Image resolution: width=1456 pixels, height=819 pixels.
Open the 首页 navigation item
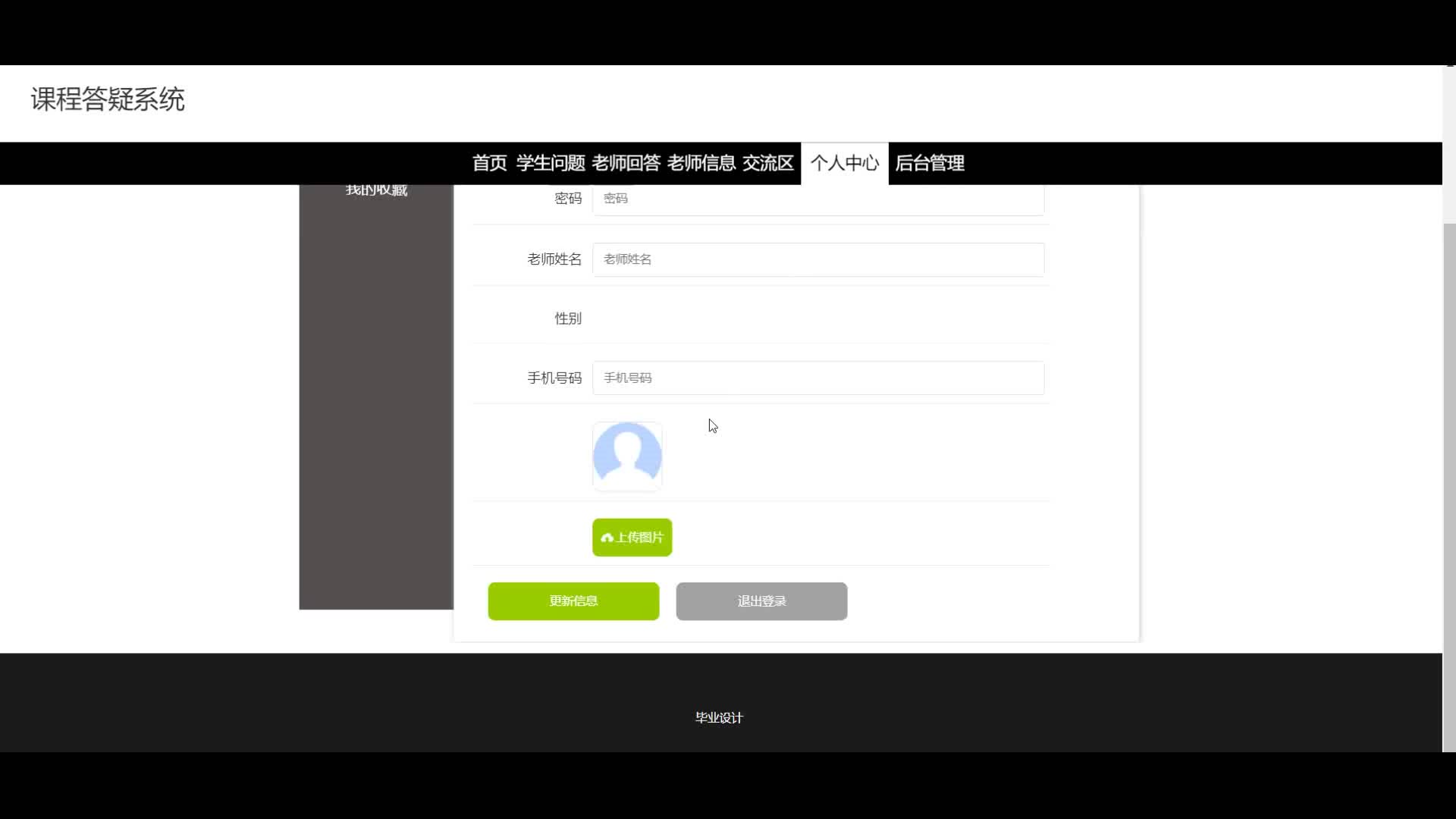(489, 163)
